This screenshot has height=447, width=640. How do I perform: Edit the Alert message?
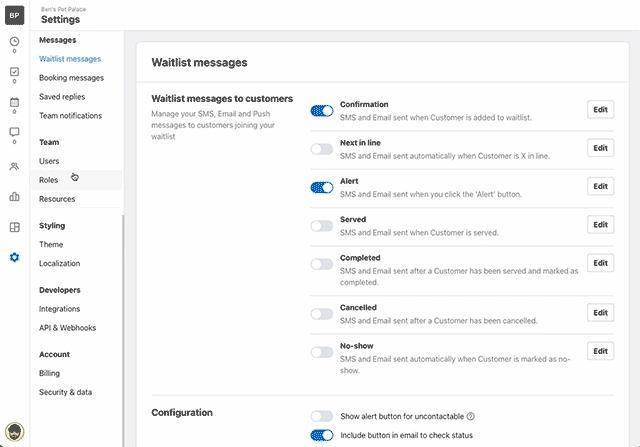(600, 186)
